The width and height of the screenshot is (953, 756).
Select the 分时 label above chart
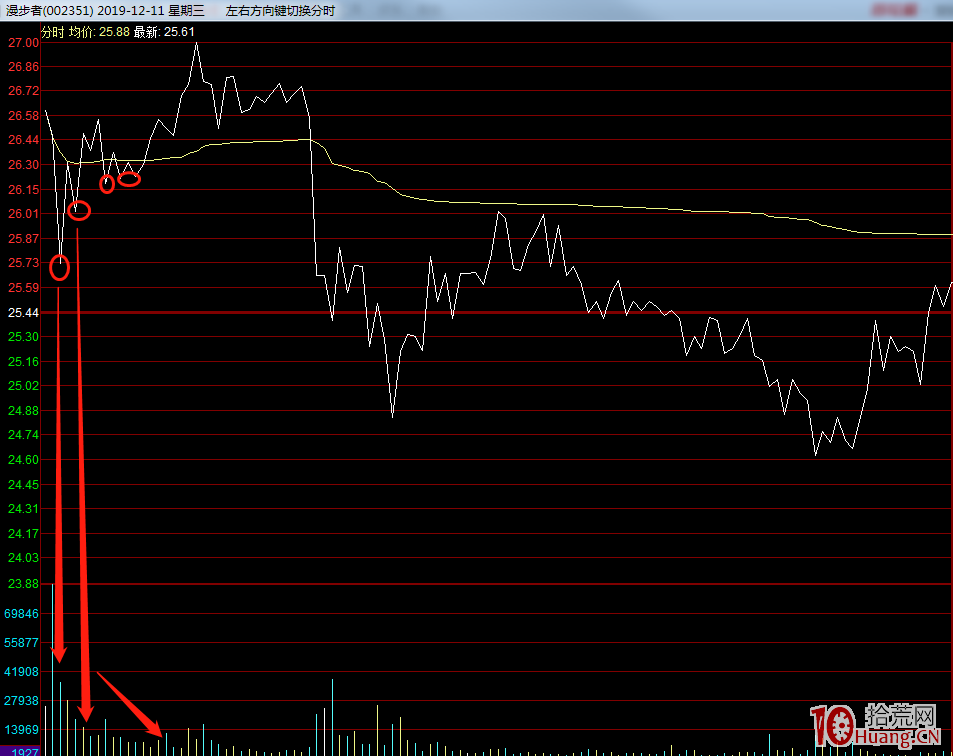point(52,32)
